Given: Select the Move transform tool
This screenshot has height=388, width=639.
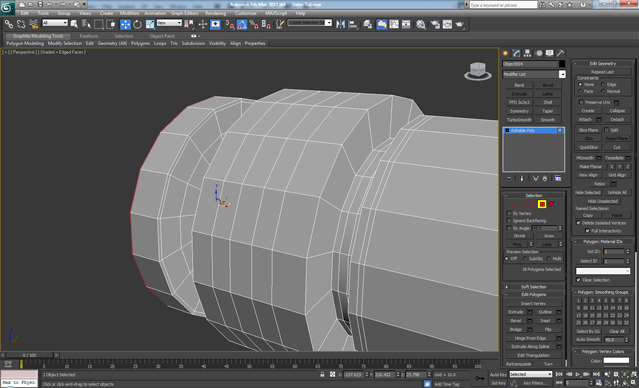Looking at the screenshot, I should (126, 24).
